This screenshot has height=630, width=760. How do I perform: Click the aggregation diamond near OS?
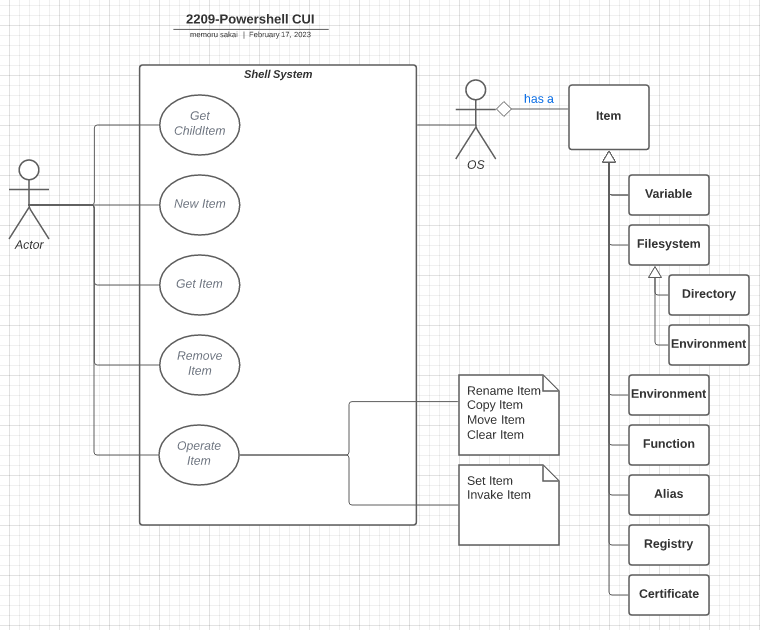tap(504, 109)
